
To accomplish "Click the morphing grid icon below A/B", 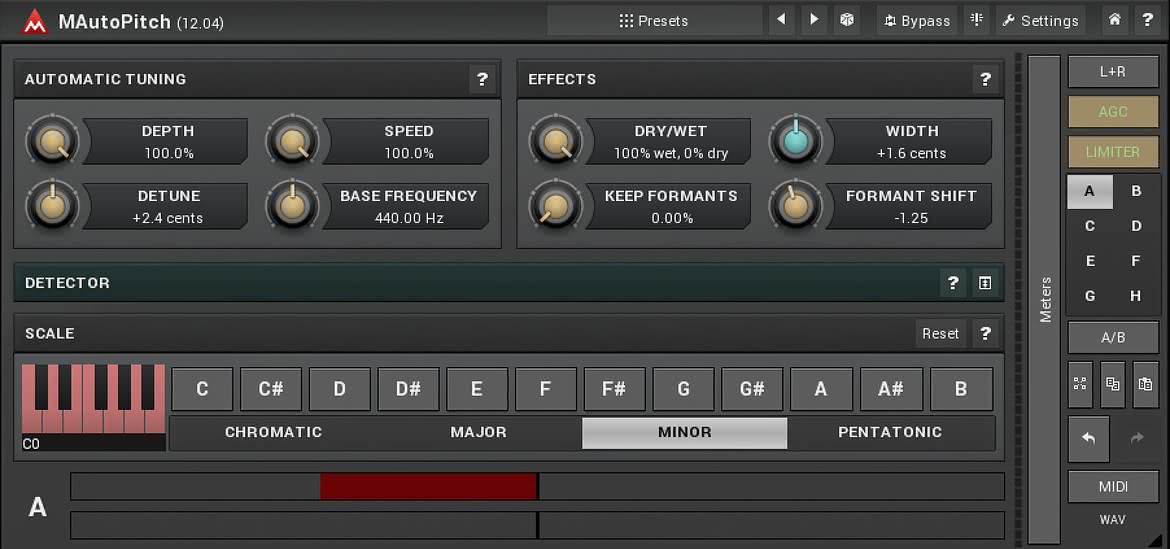I will [x=1080, y=384].
